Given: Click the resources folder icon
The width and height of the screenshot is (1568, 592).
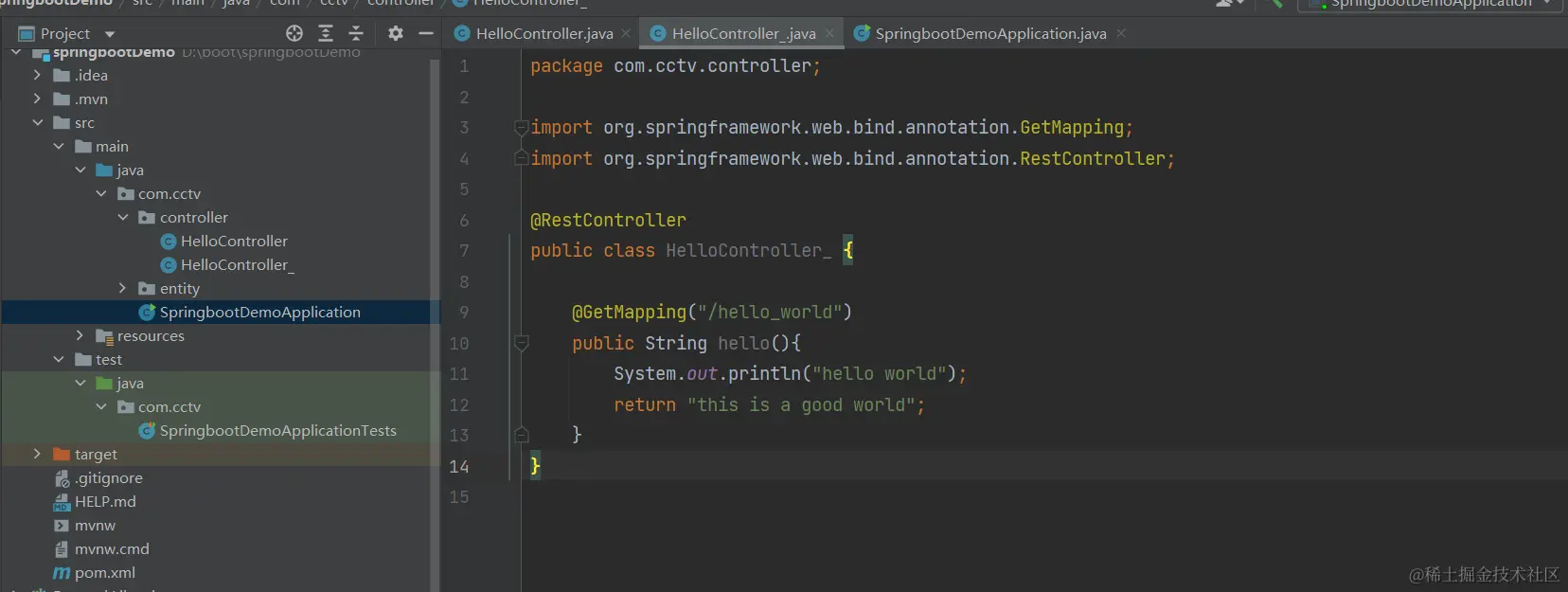Looking at the screenshot, I should (x=104, y=335).
